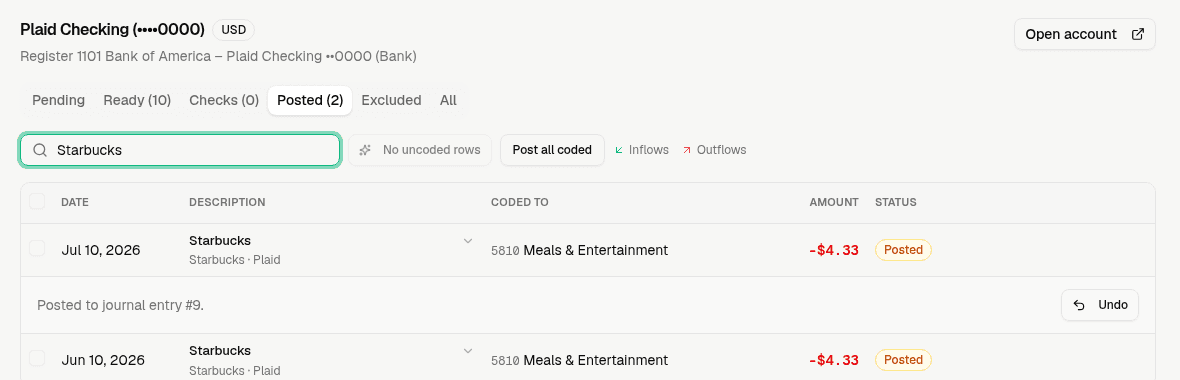Click the Posted status badge for Jul 10
Viewport: 1180px width, 380px height.
903,250
